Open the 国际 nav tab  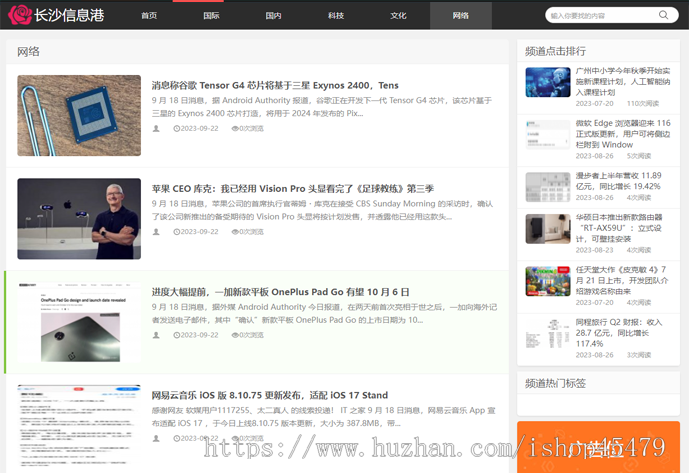point(211,16)
